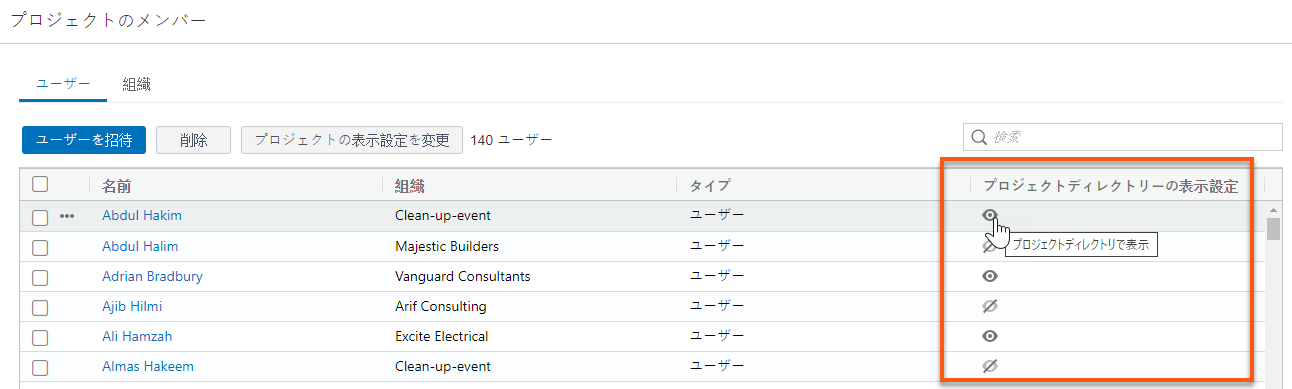Click the ユーザーを招待 button
This screenshot has width=1292, height=389.
point(84,140)
